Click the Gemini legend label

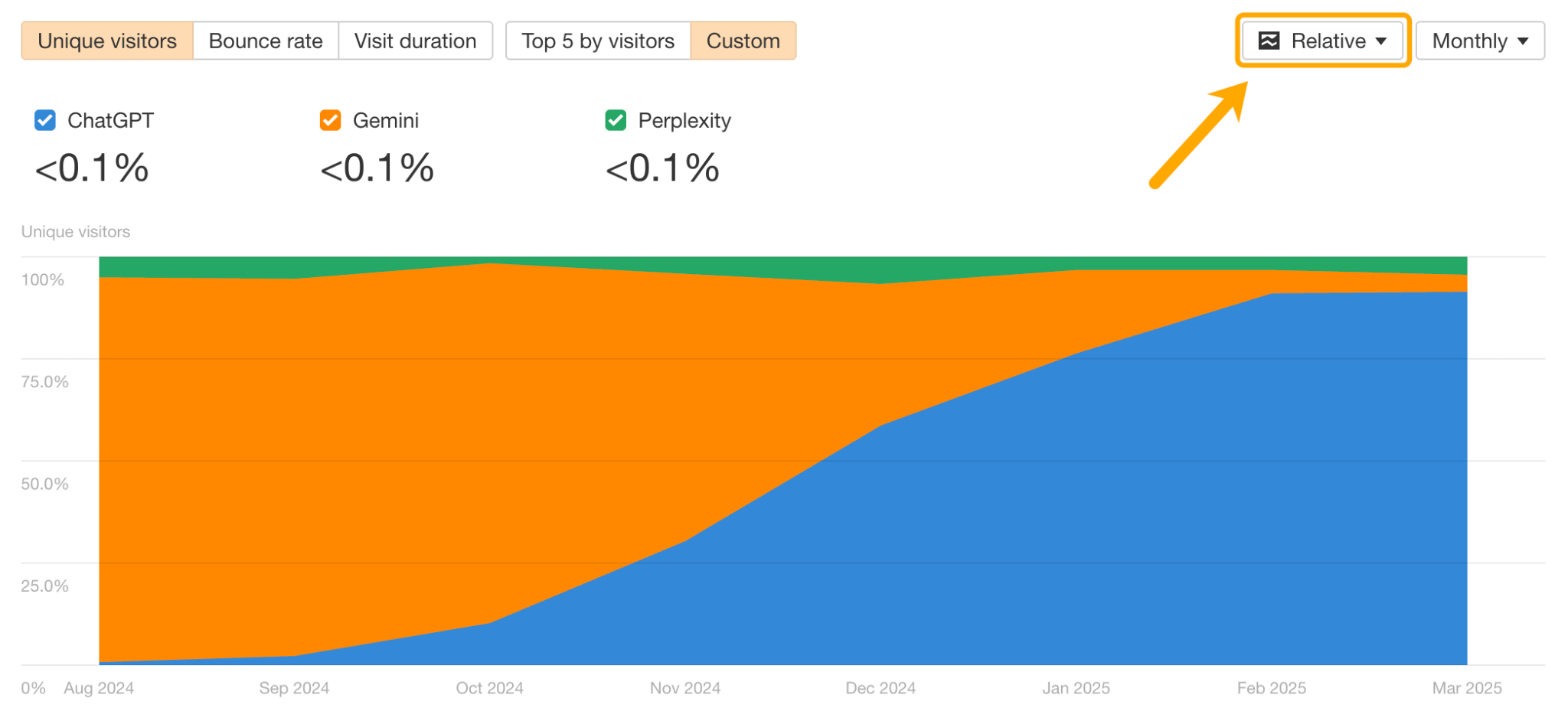coord(385,120)
